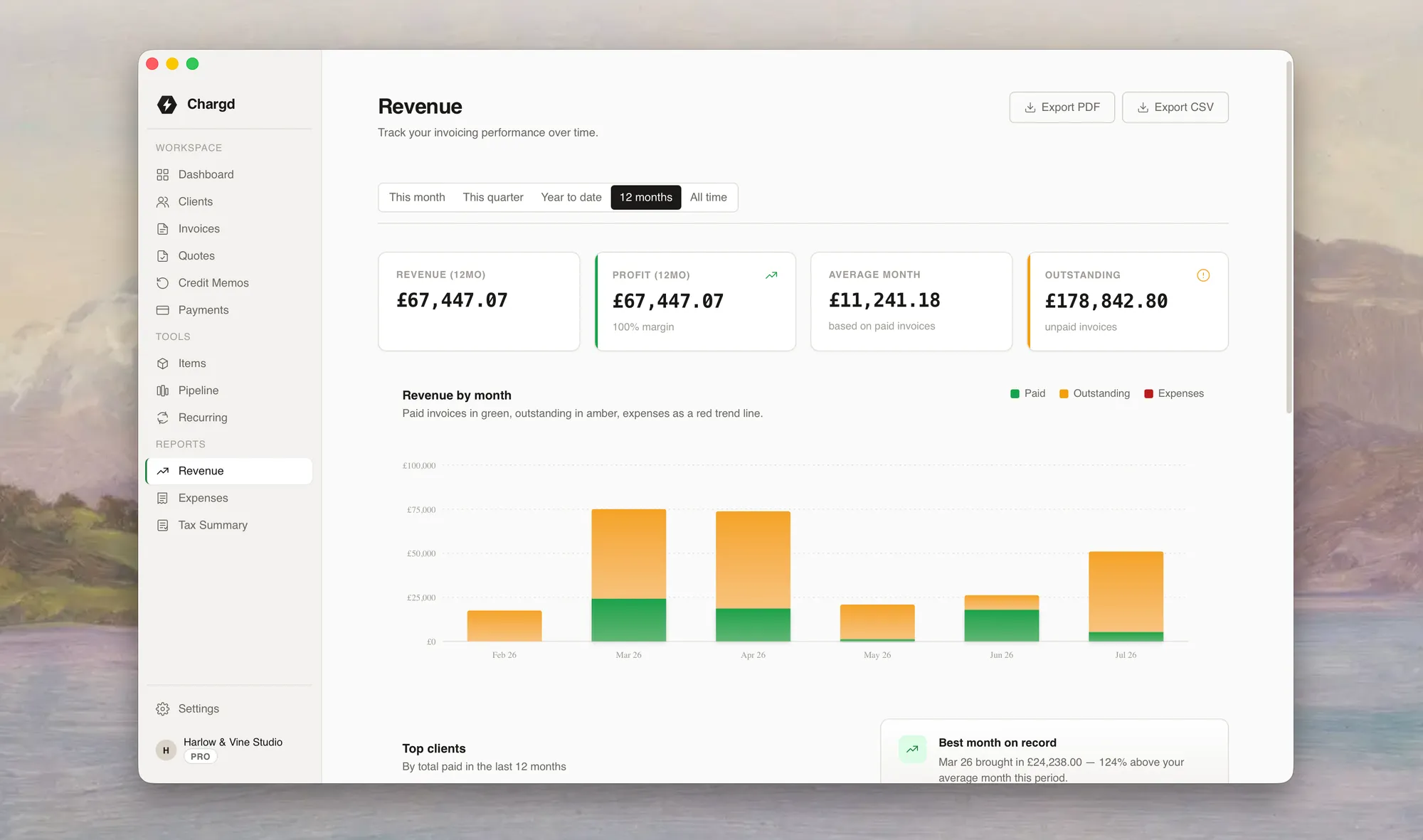
Task: Open Expenses report label in the sidebar
Action: [x=203, y=498]
